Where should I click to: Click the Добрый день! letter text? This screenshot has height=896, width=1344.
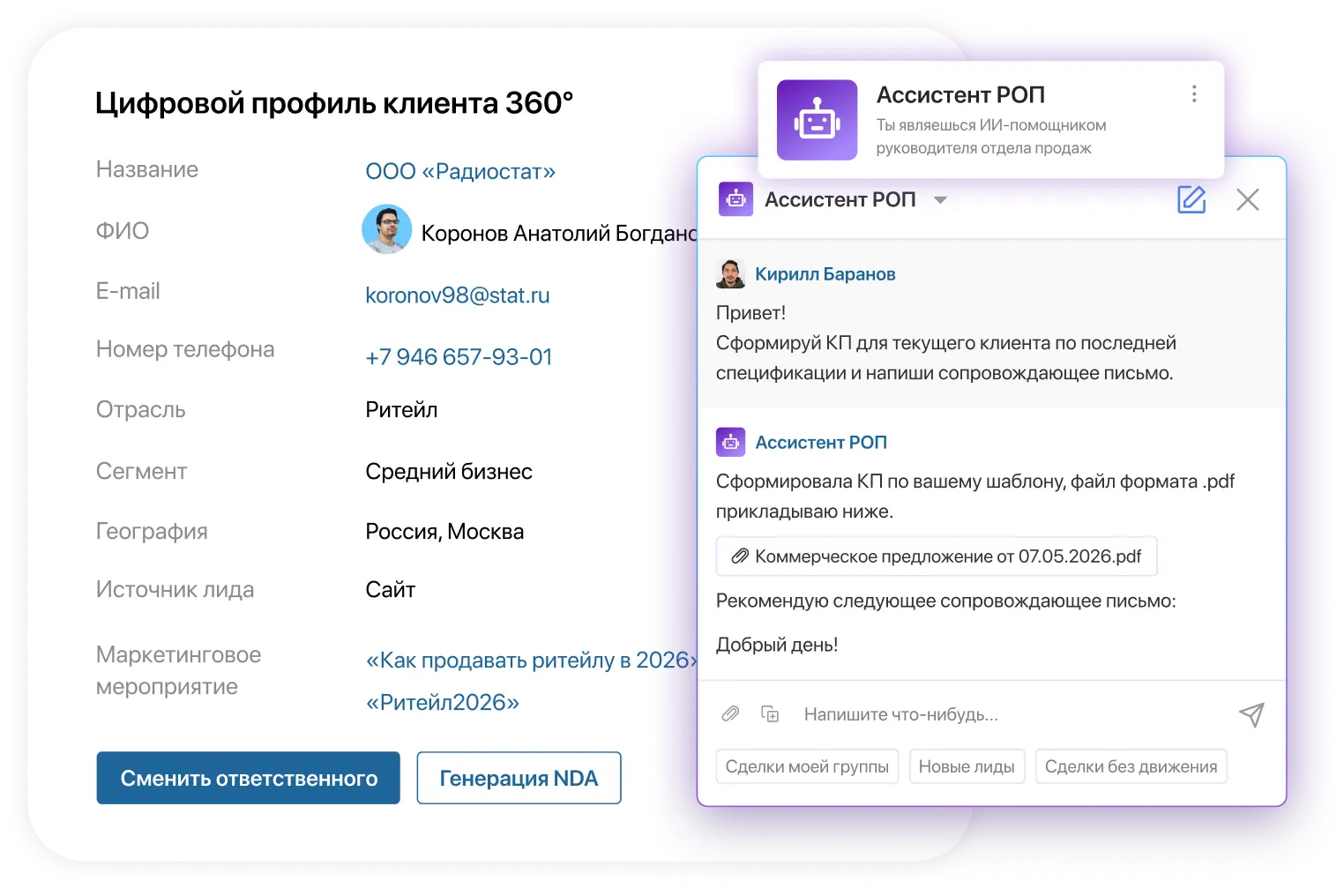tap(777, 645)
